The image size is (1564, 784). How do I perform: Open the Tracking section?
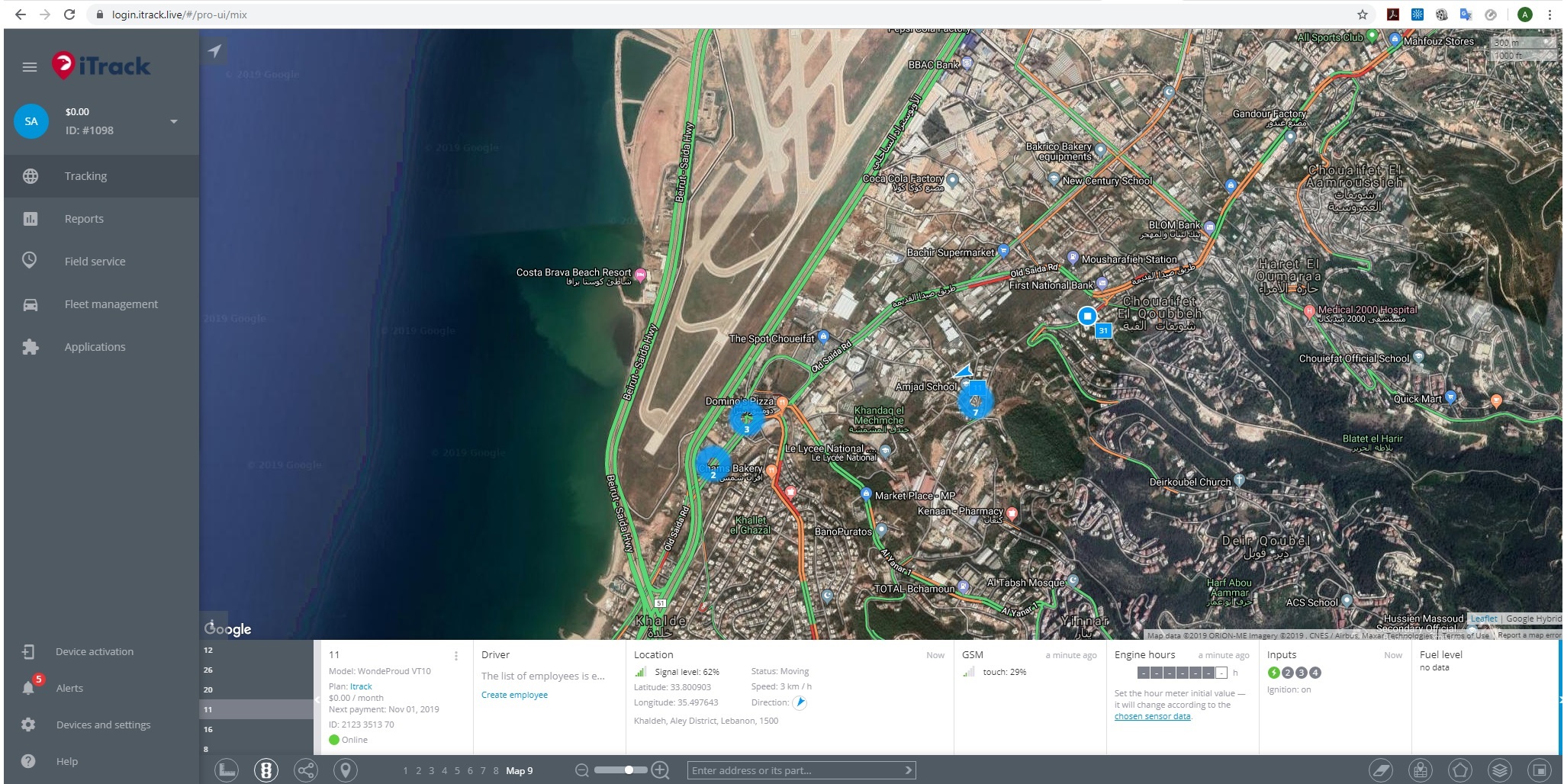[x=101, y=176]
